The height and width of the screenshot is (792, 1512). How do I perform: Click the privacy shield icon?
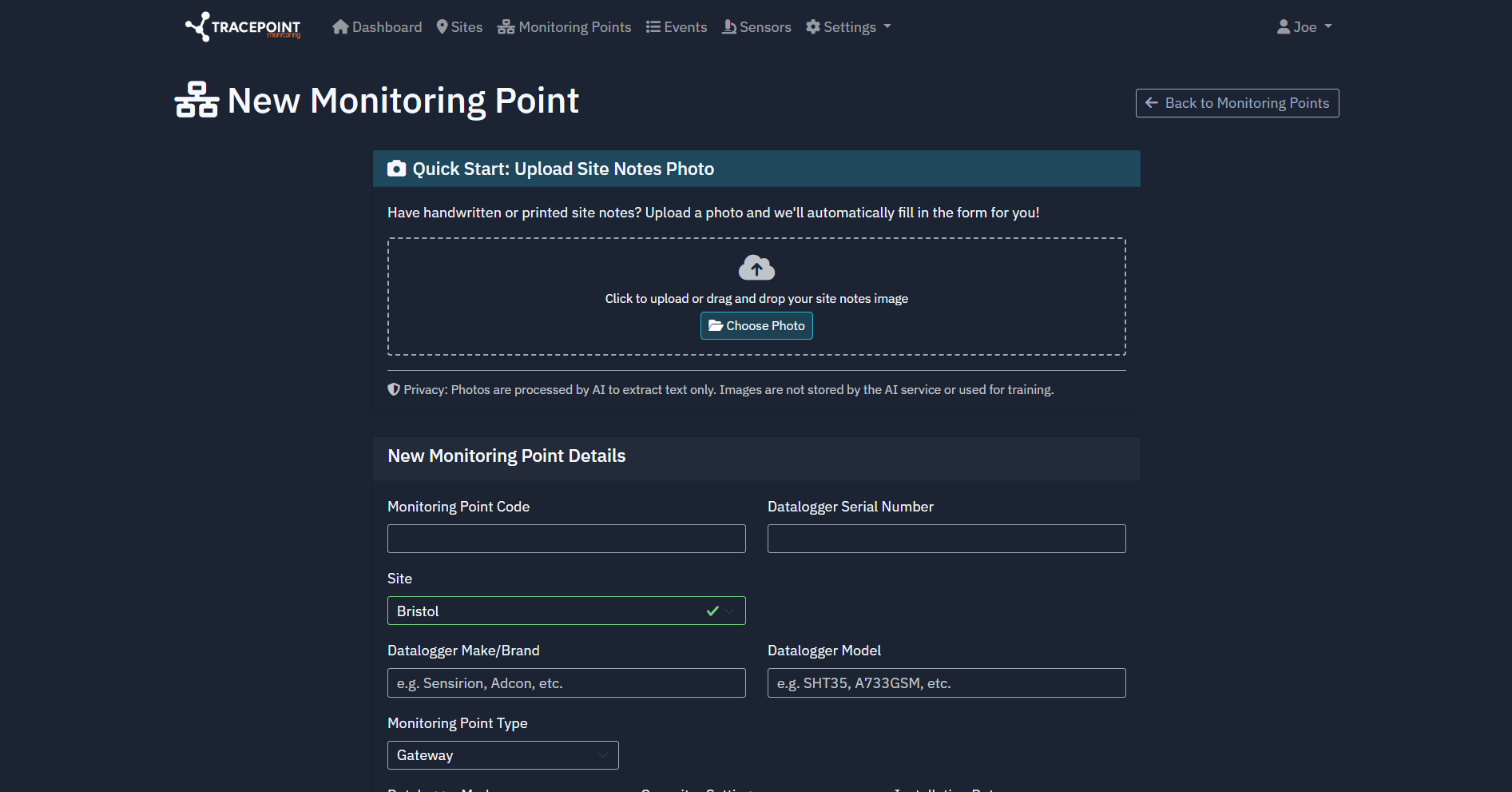[x=394, y=390]
